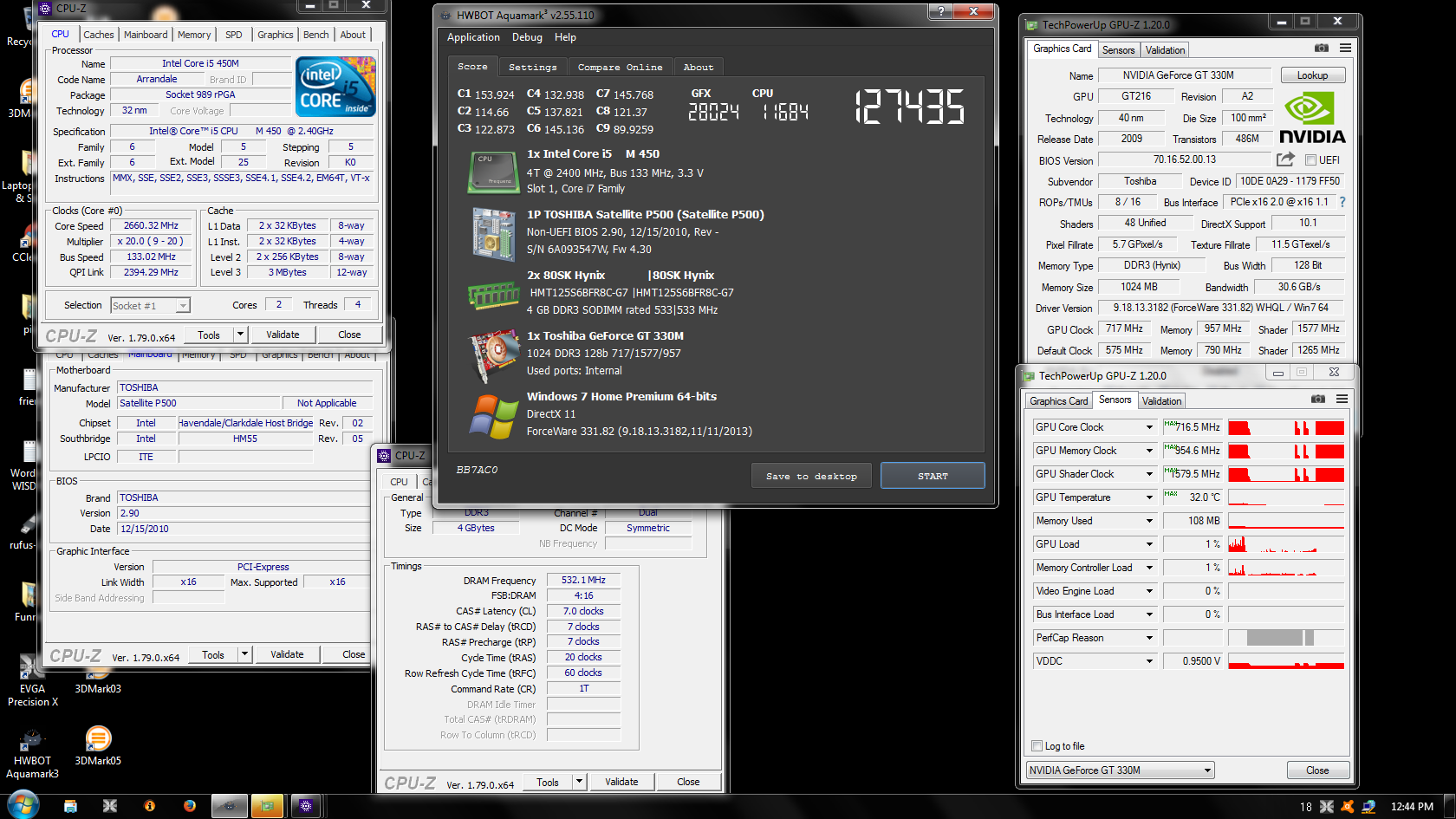
Task: Expand the VDDC sensor dropdown
Action: coord(1149,661)
